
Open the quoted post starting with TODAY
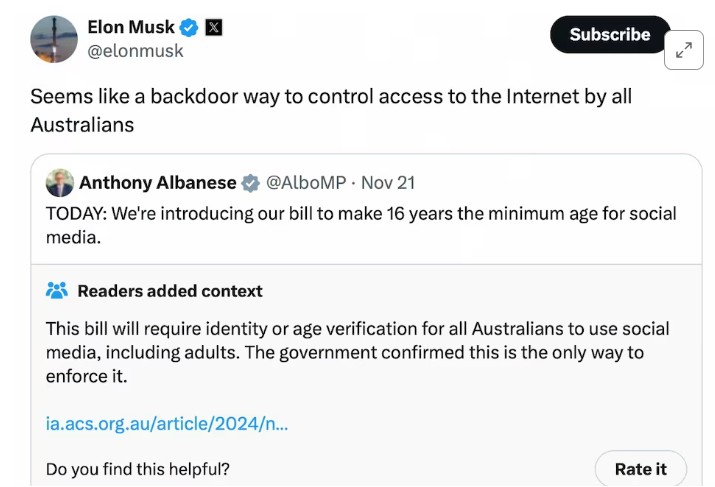360,225
